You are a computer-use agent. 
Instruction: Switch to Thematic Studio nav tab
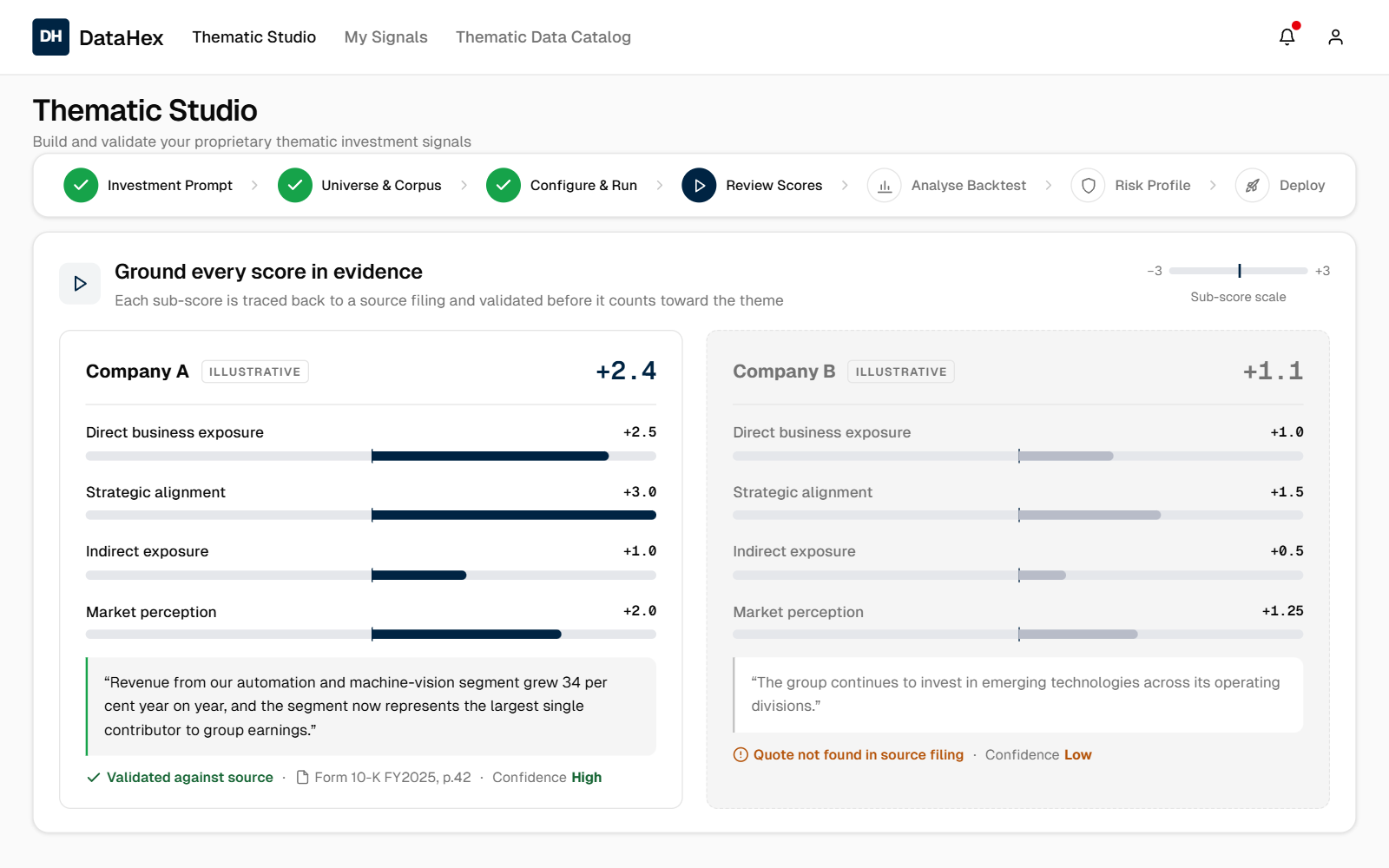coord(254,36)
